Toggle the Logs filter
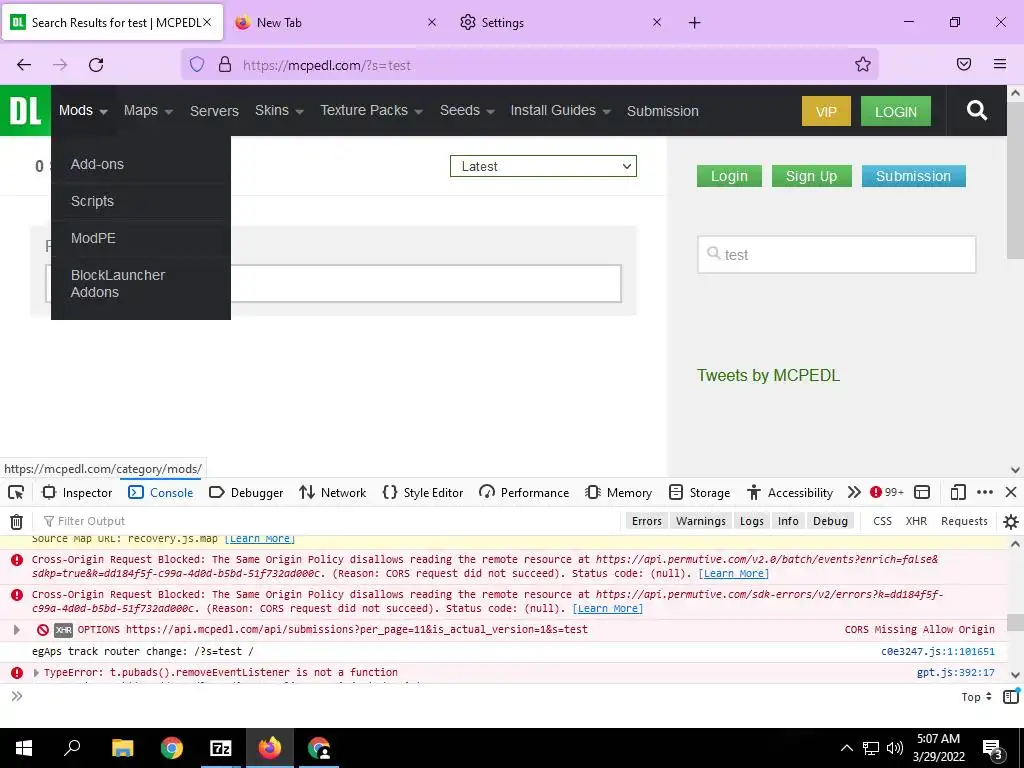Screen dimensions: 1024x768 752,521
